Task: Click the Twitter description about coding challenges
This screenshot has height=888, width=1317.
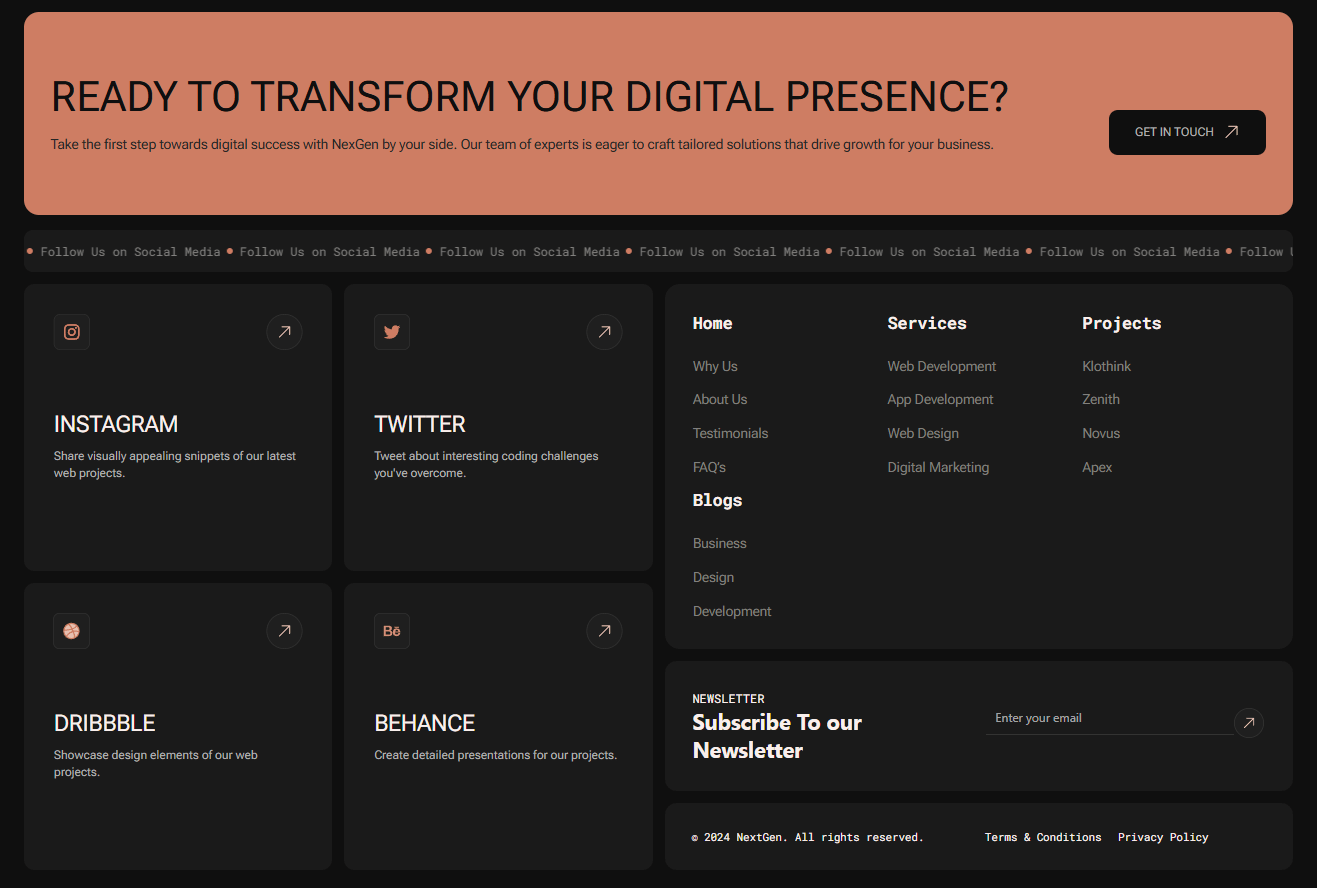Action: [486, 464]
